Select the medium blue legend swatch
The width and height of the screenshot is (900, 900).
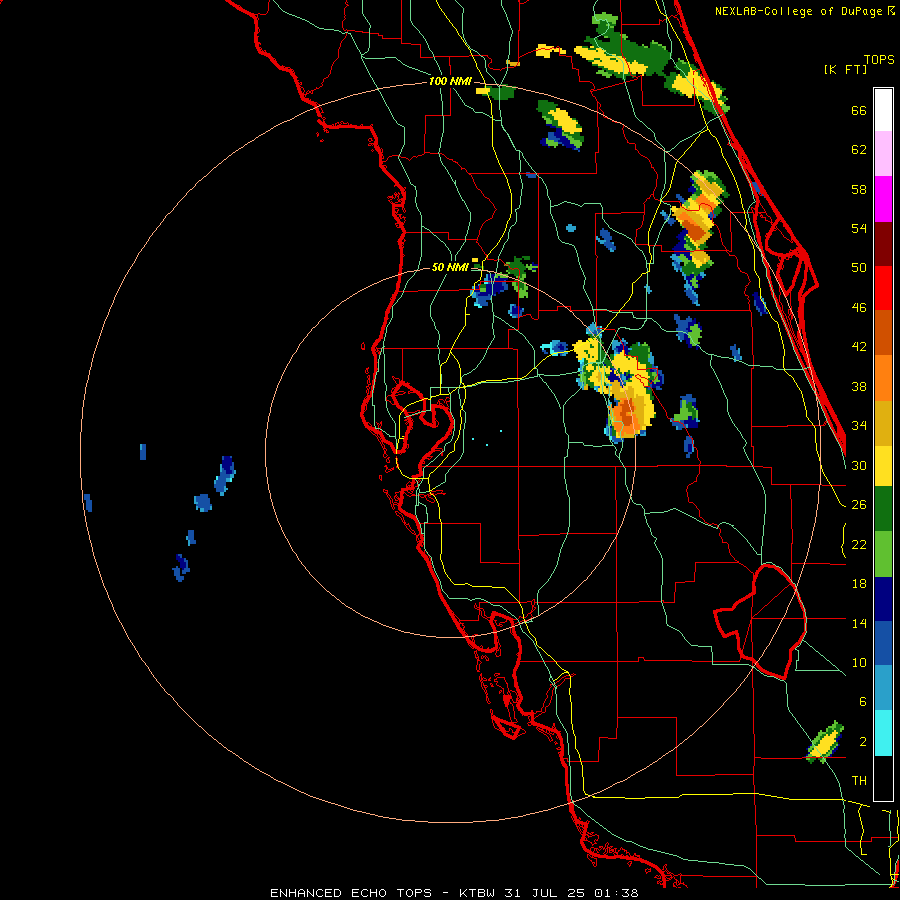[883, 643]
